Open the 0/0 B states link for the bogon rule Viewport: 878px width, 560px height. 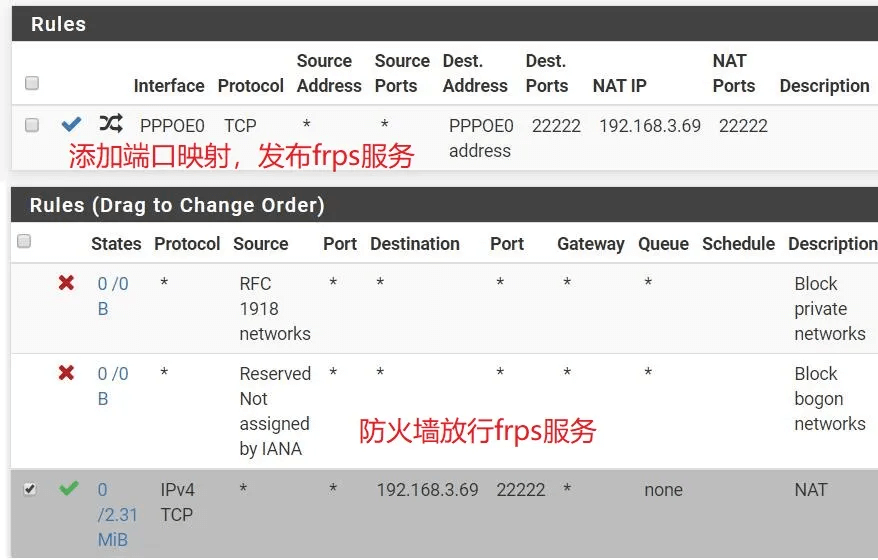[x=112, y=386]
